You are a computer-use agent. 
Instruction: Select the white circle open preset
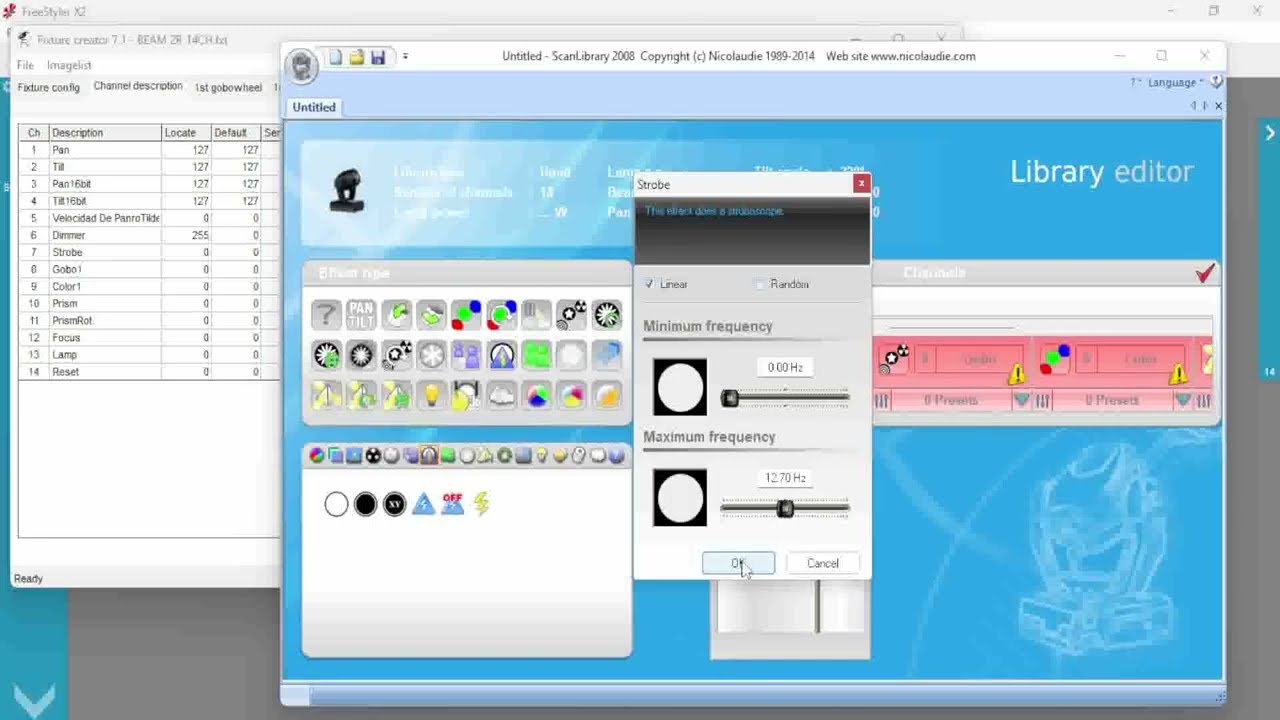tap(336, 504)
